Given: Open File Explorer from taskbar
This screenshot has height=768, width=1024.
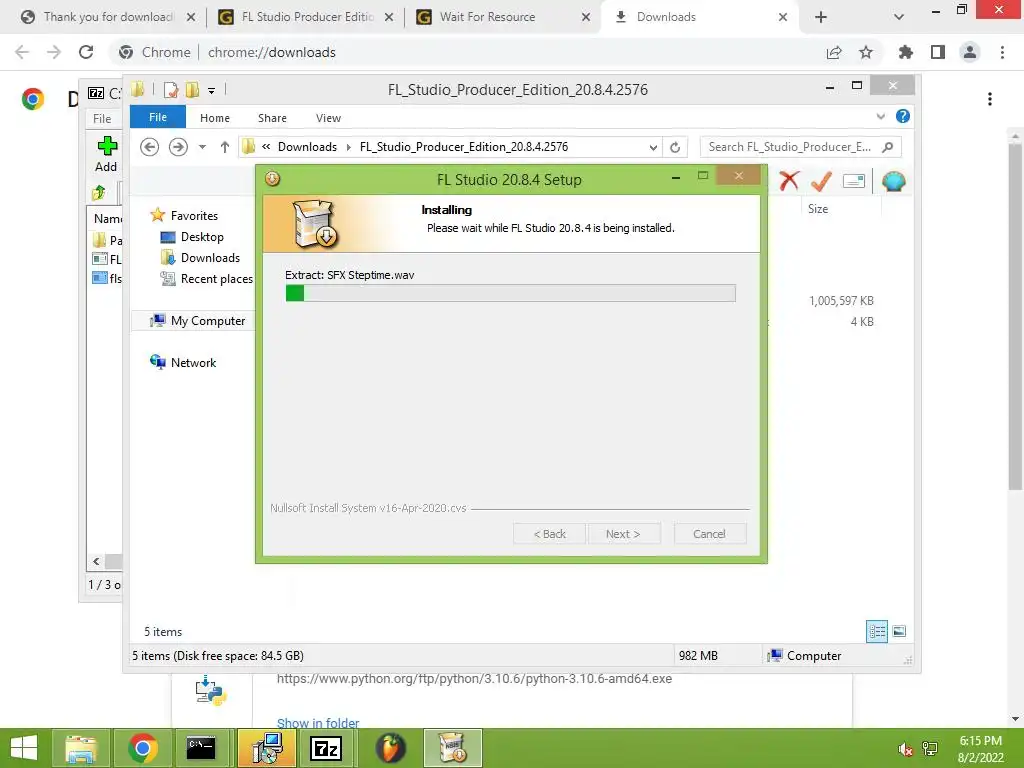Looking at the screenshot, I should 80,748.
